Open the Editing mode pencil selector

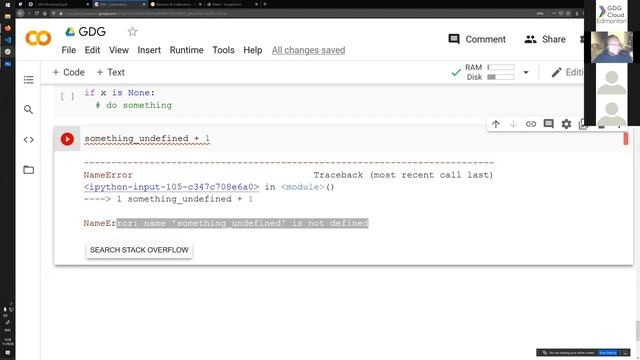tap(567, 72)
